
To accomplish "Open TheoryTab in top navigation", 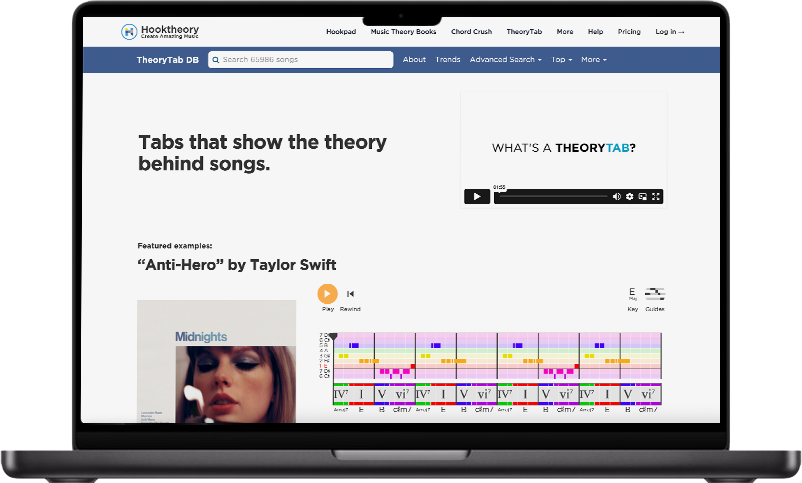I will click(x=524, y=32).
